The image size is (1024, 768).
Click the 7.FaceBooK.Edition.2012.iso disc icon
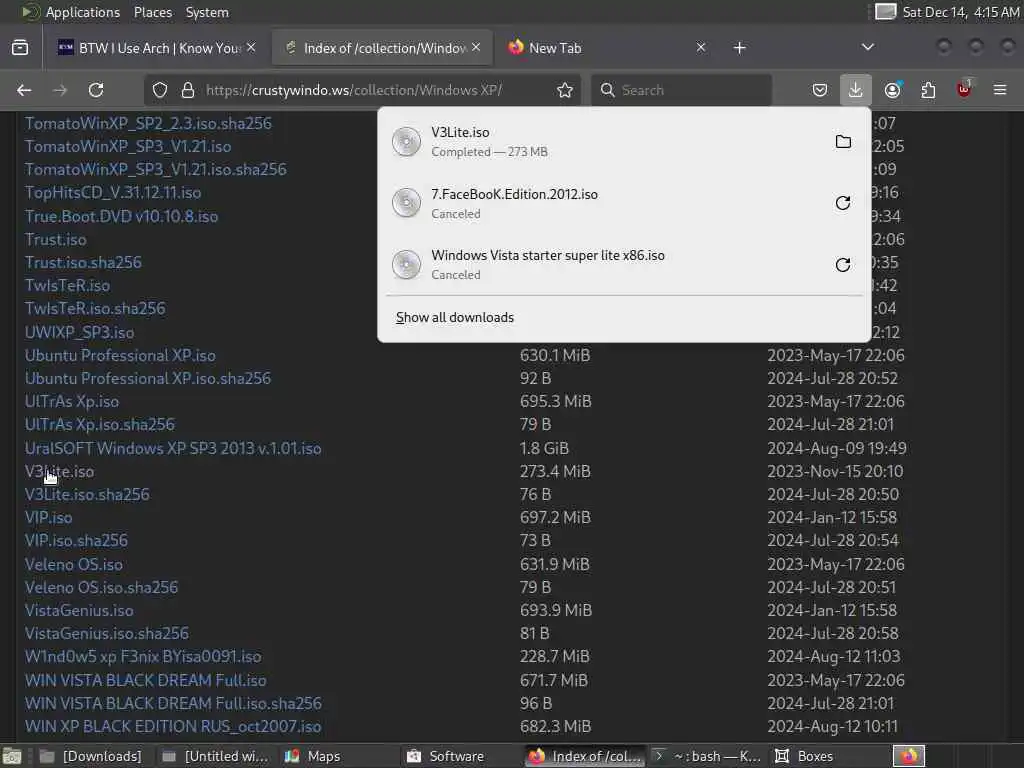tap(406, 203)
